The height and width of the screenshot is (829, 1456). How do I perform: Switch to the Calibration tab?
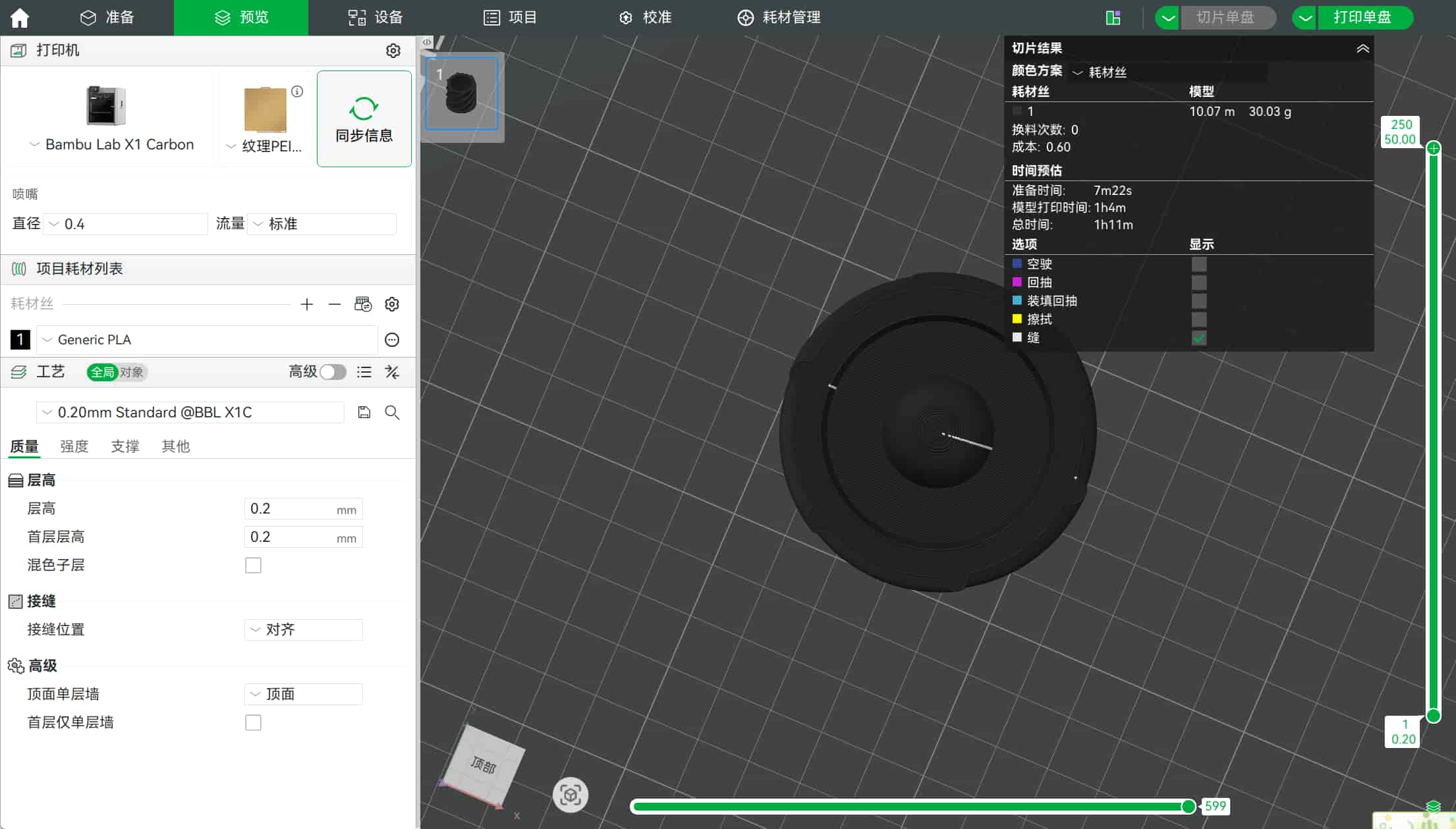[646, 18]
